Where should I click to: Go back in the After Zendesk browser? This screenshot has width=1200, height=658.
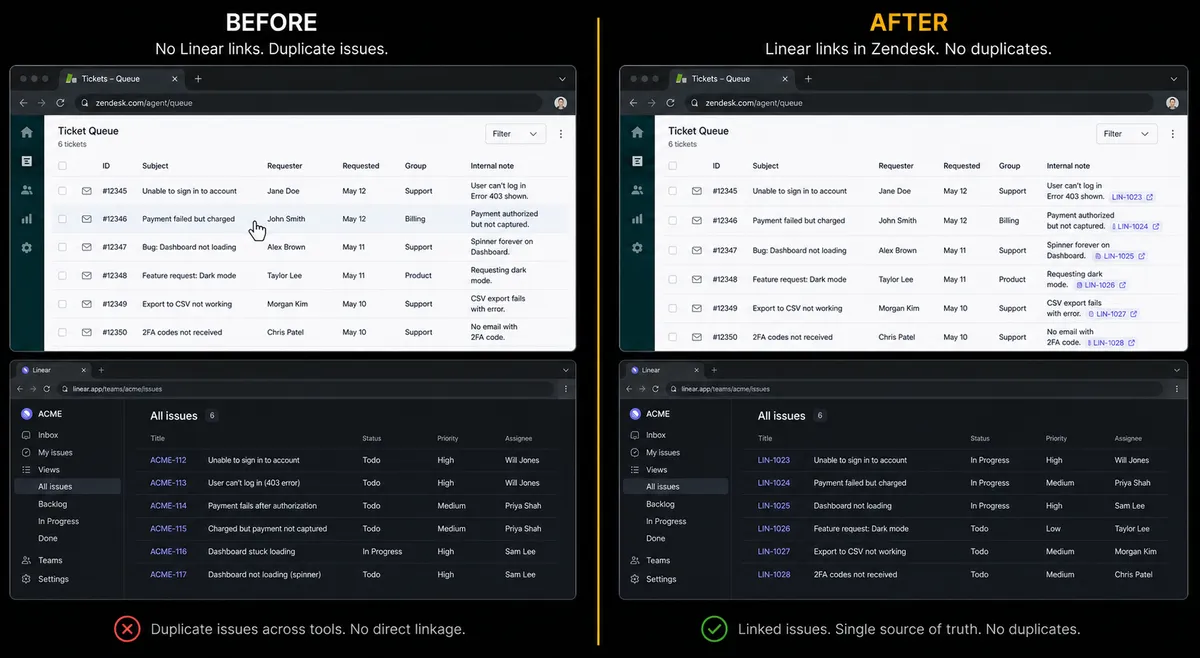coord(633,102)
